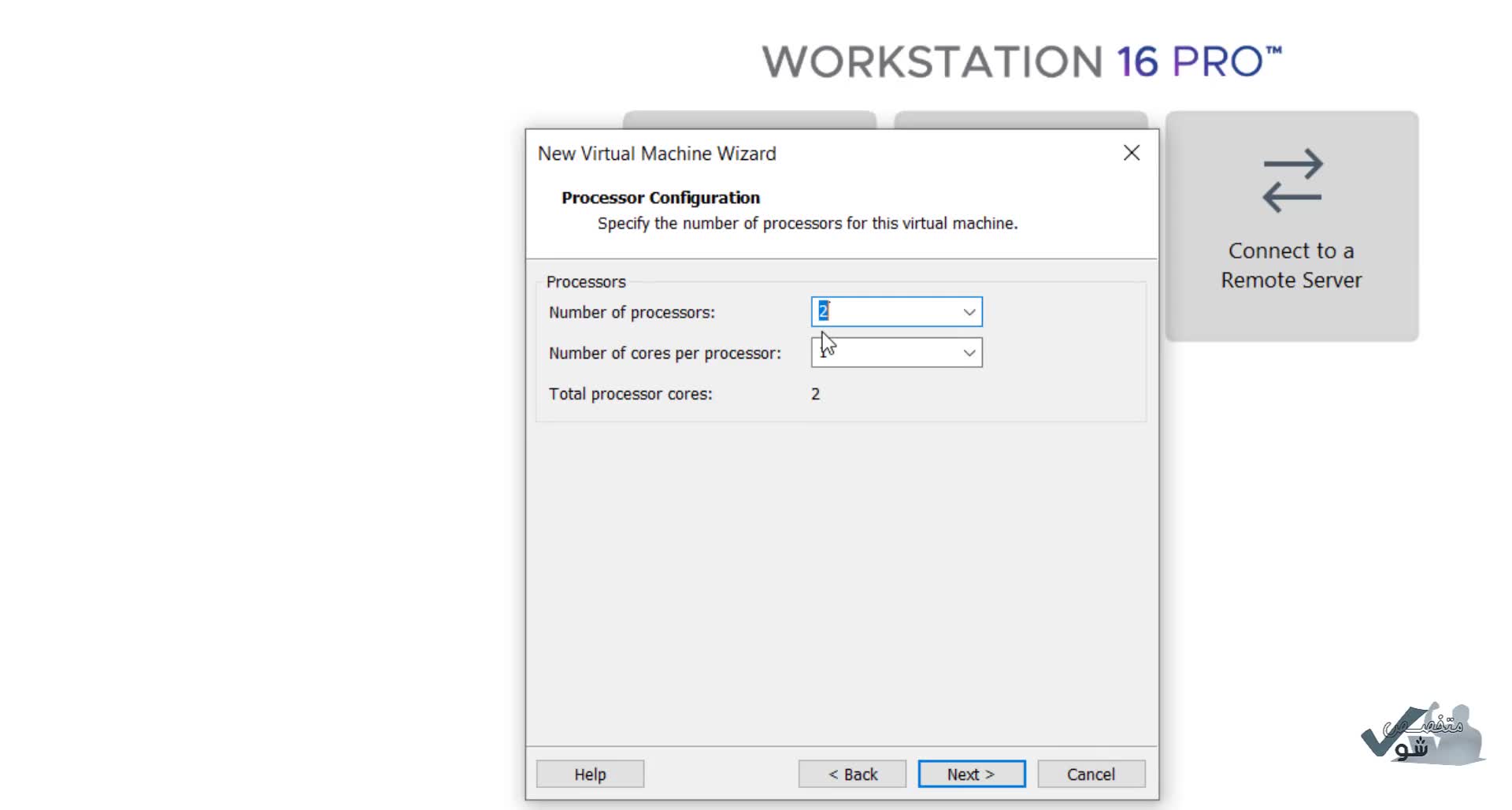Go back with the < Back button
The height and width of the screenshot is (810, 1512).
pyautogui.click(x=852, y=774)
